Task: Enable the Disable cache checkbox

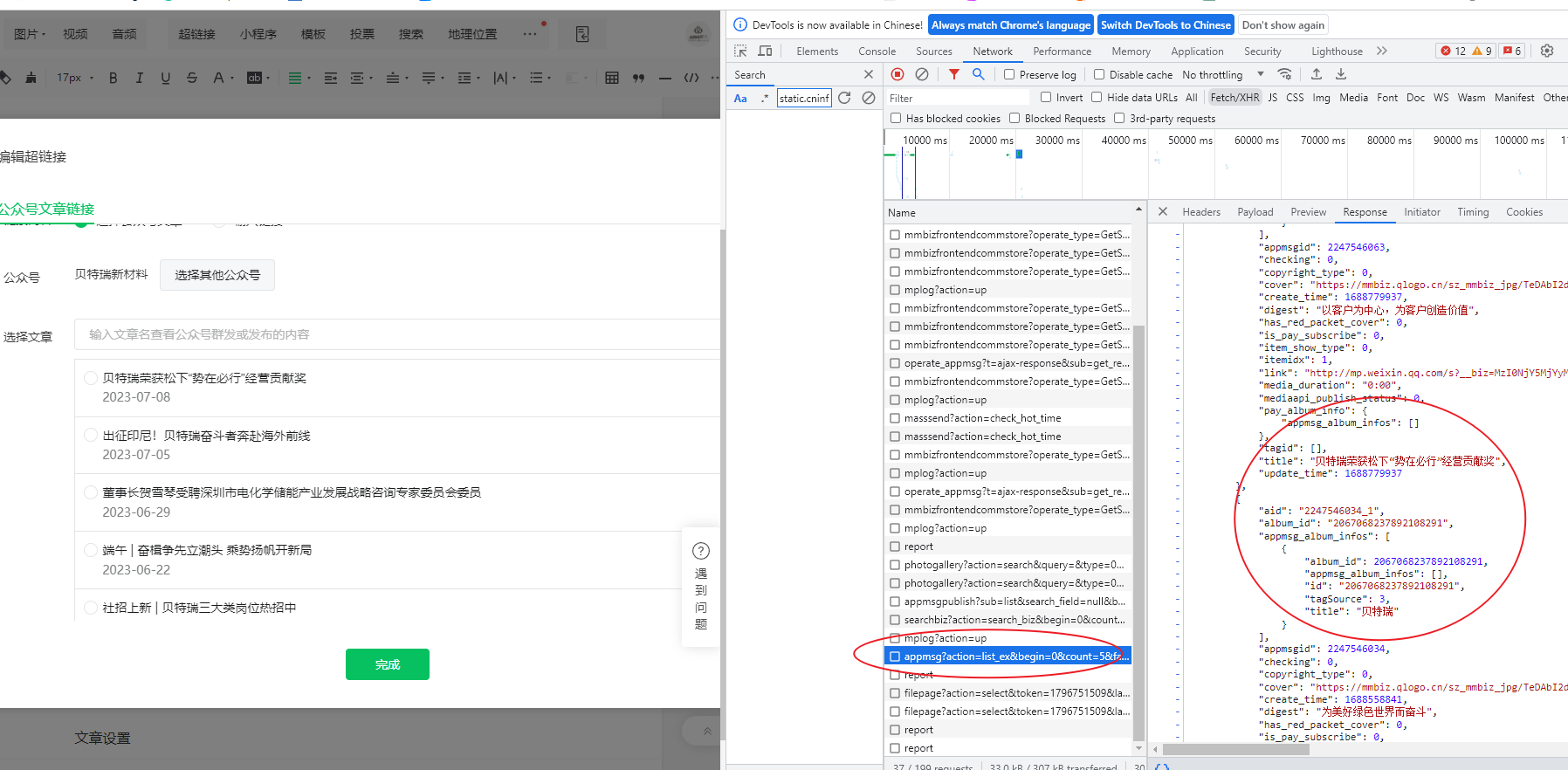Action: coord(1099,74)
